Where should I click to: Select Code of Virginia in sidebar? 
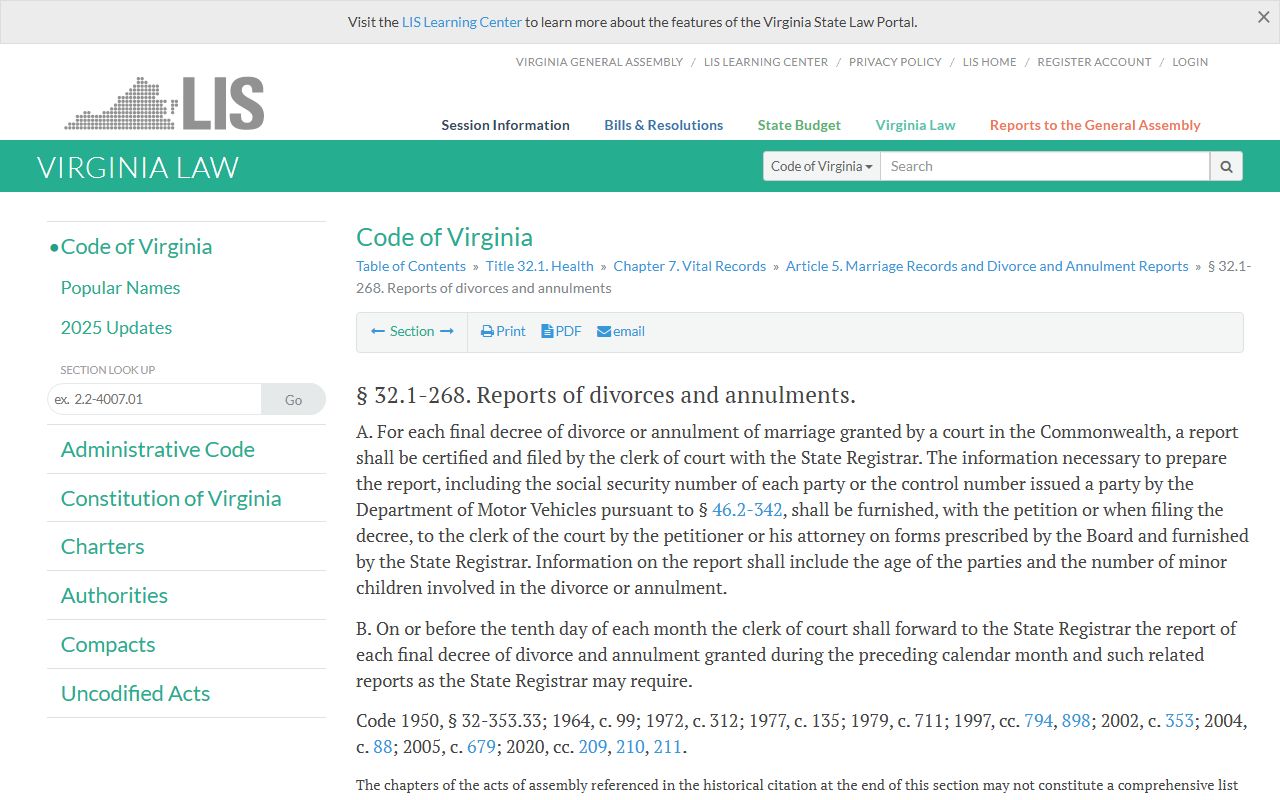tap(136, 246)
